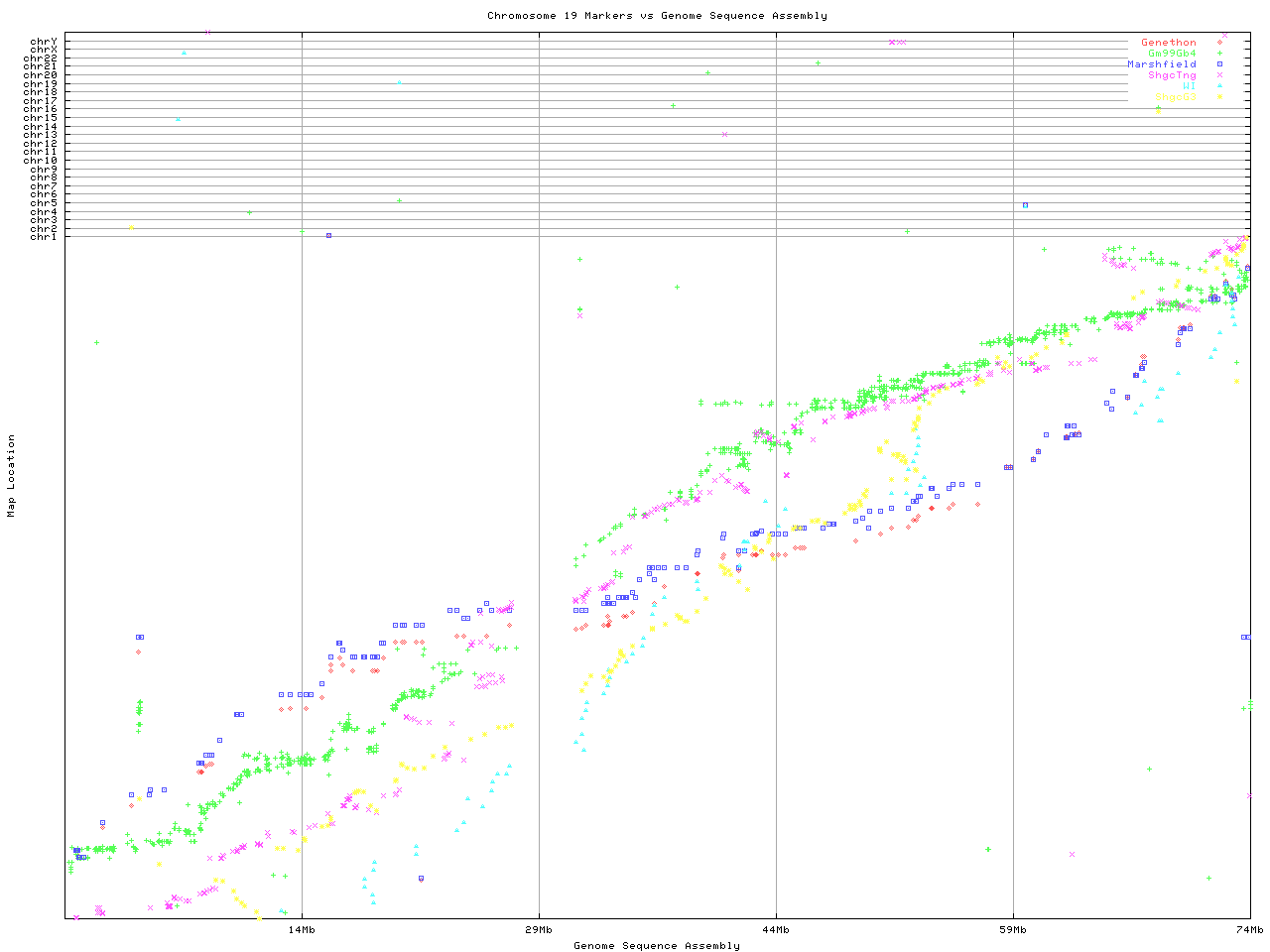Click the blue square Marshfield legend marker

click(1219, 64)
